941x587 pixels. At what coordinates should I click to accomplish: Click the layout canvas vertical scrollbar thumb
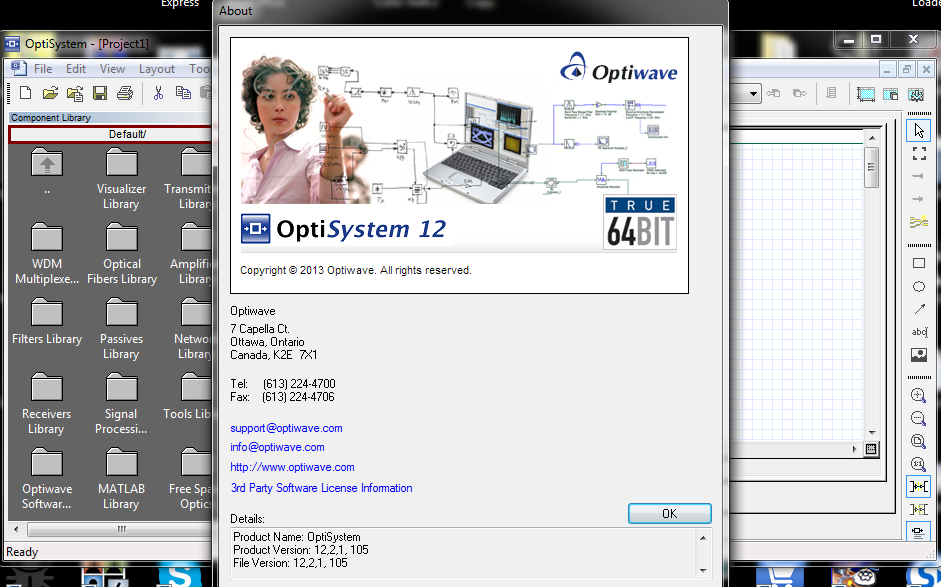click(x=872, y=166)
